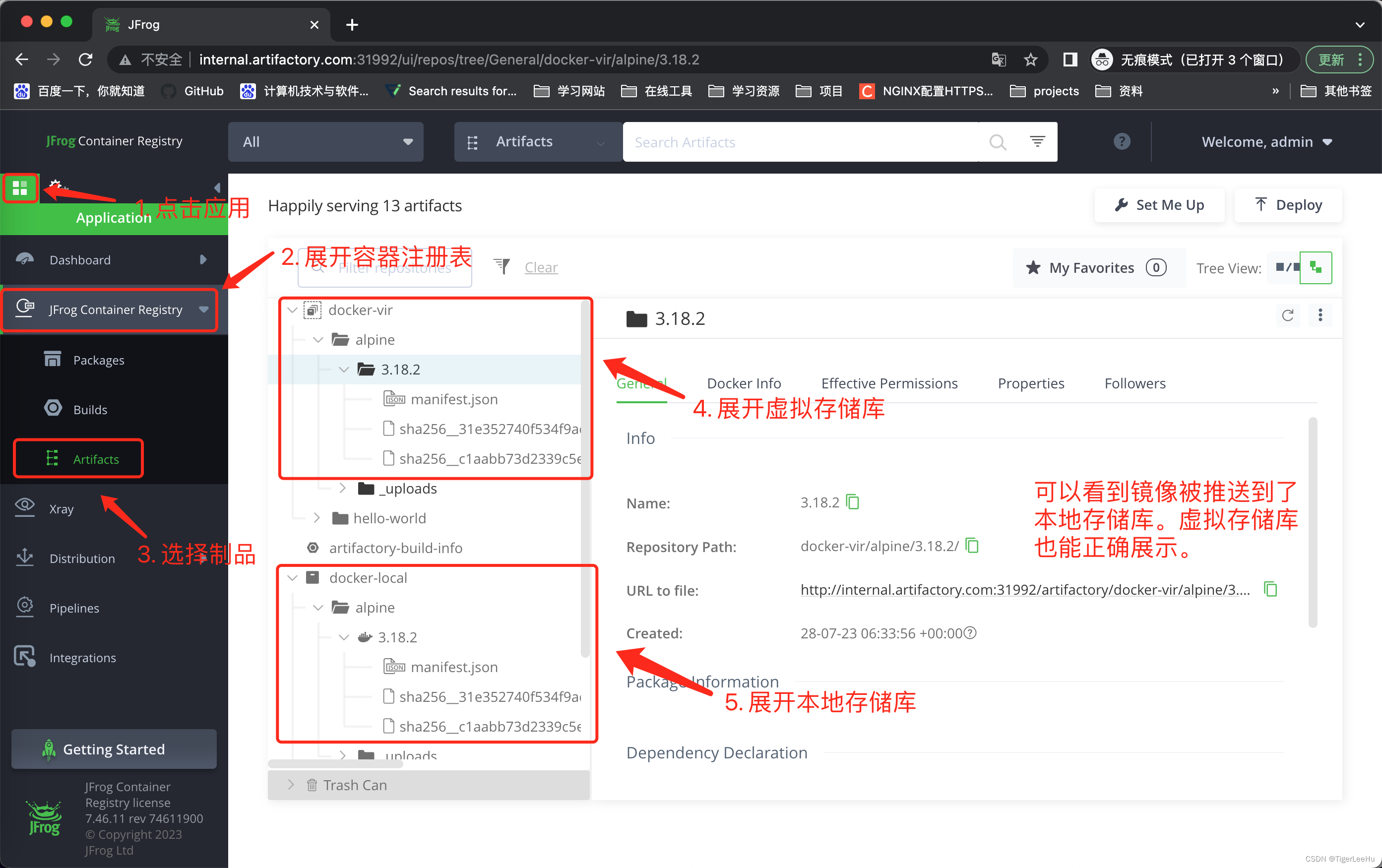Click the advanced search filter icon

(x=1037, y=141)
